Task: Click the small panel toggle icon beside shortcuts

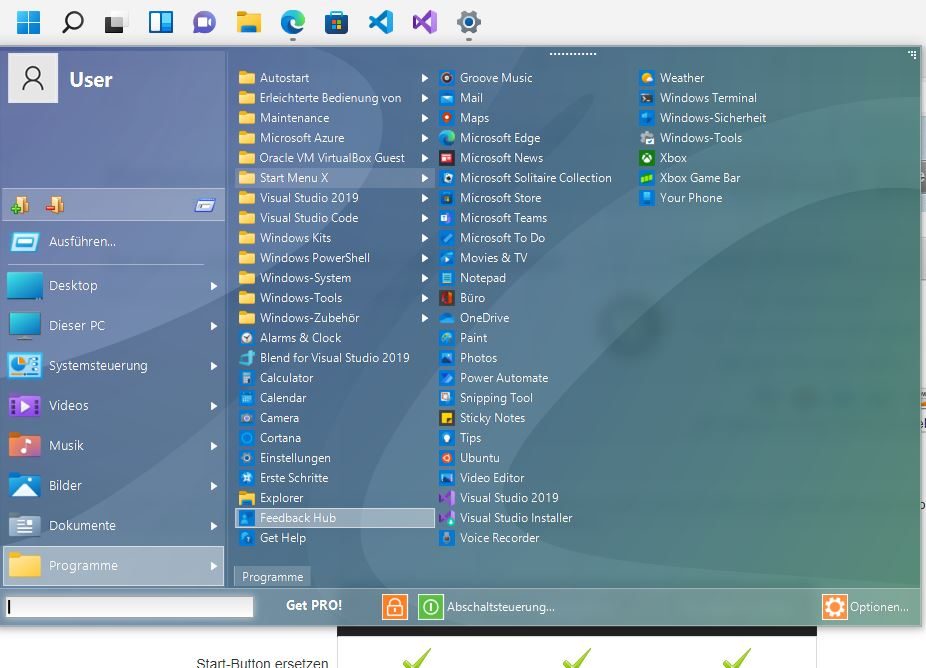Action: coord(205,206)
